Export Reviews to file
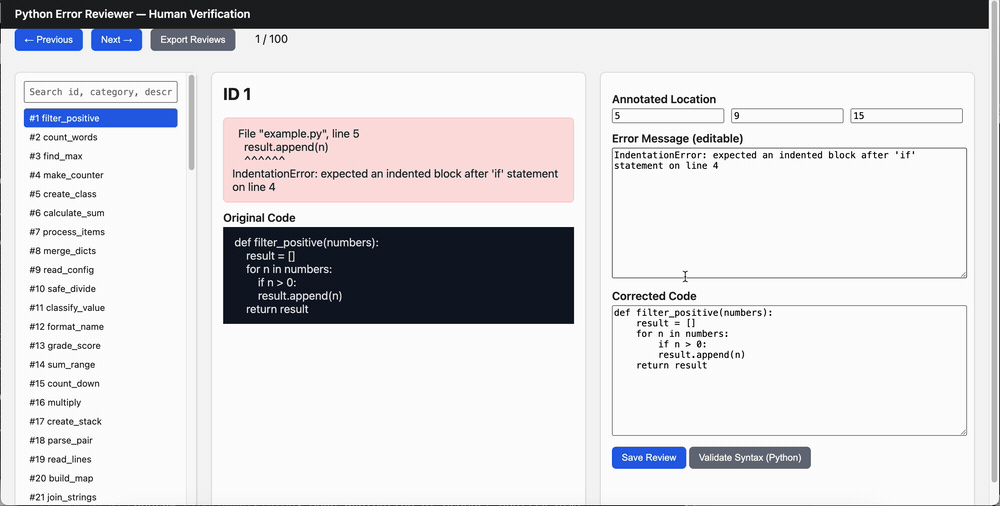The width and height of the screenshot is (1000, 506). click(x=193, y=40)
